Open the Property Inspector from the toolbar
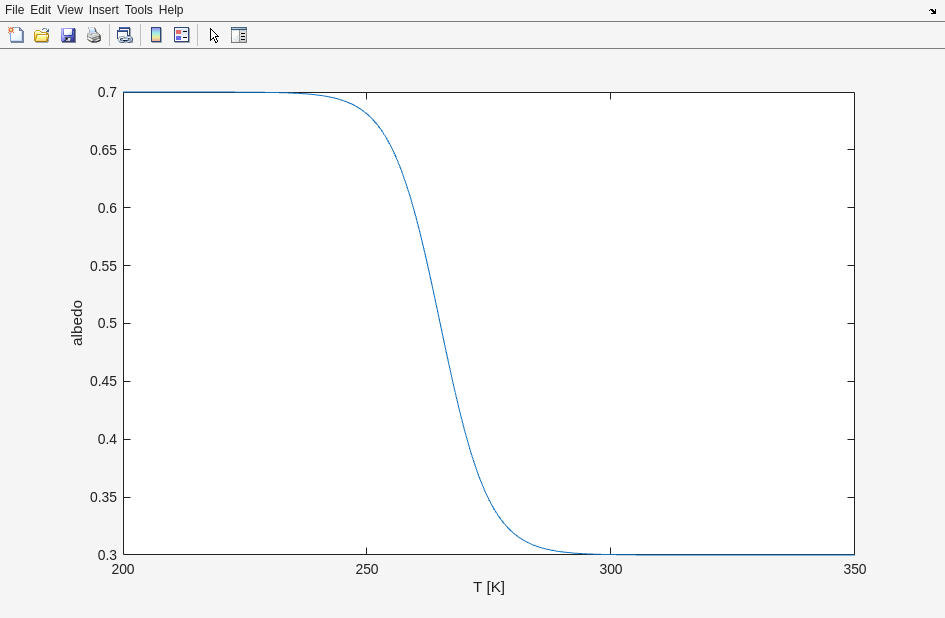 (x=239, y=35)
